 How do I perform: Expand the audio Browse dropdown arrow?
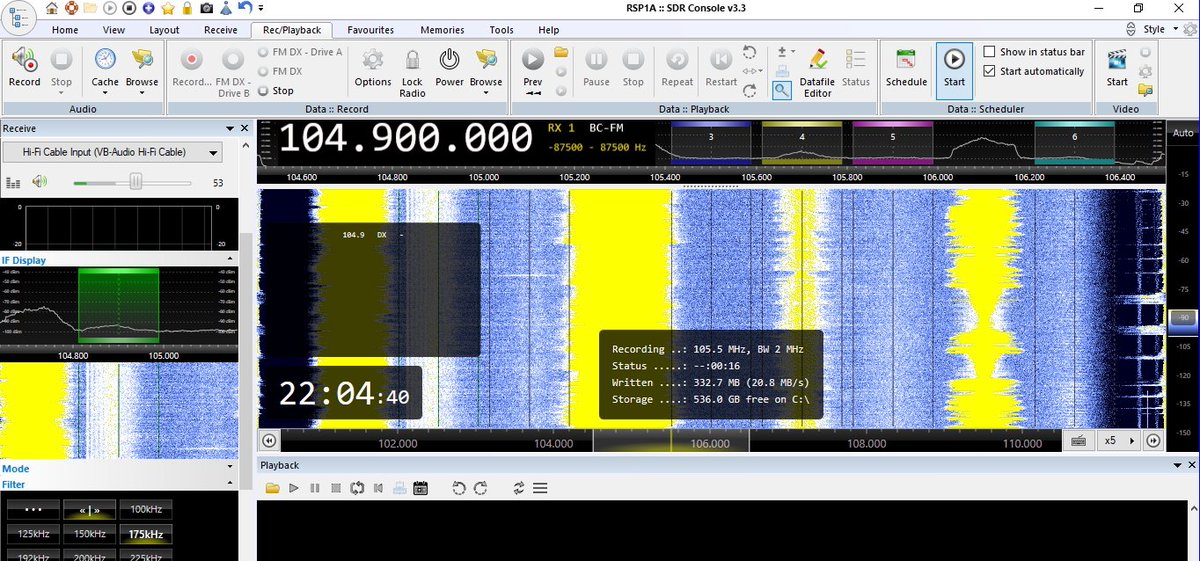[142, 93]
